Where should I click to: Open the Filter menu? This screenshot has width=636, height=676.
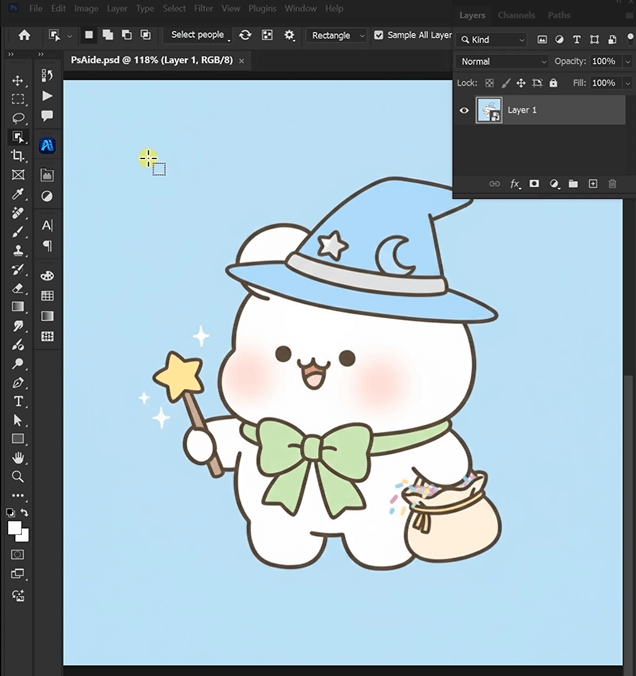(203, 8)
